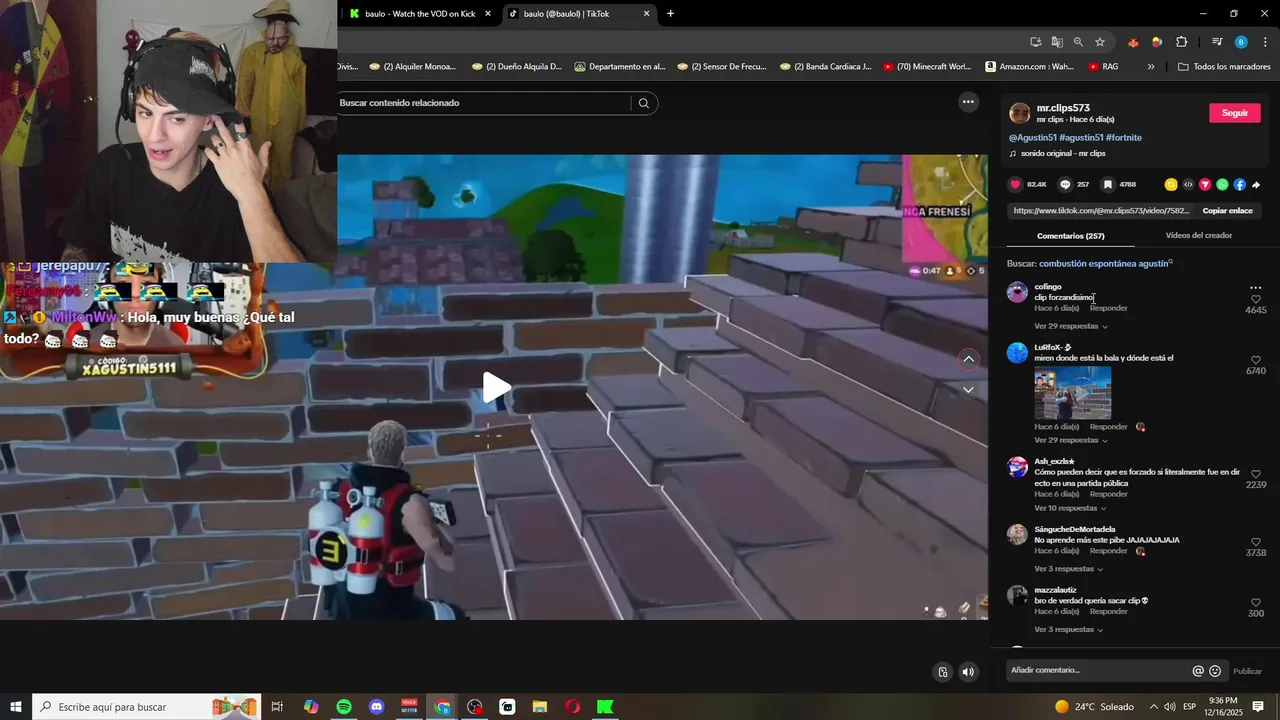
Task: Expand 3 replies under mazzalautiz's comment
Action: click(x=1069, y=630)
